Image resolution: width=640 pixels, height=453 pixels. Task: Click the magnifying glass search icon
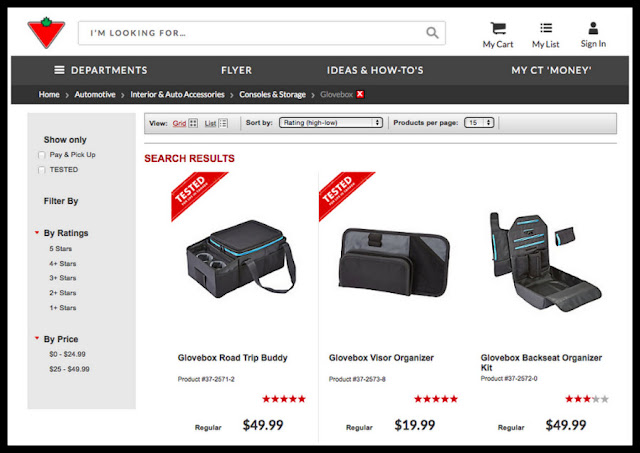[x=432, y=33]
